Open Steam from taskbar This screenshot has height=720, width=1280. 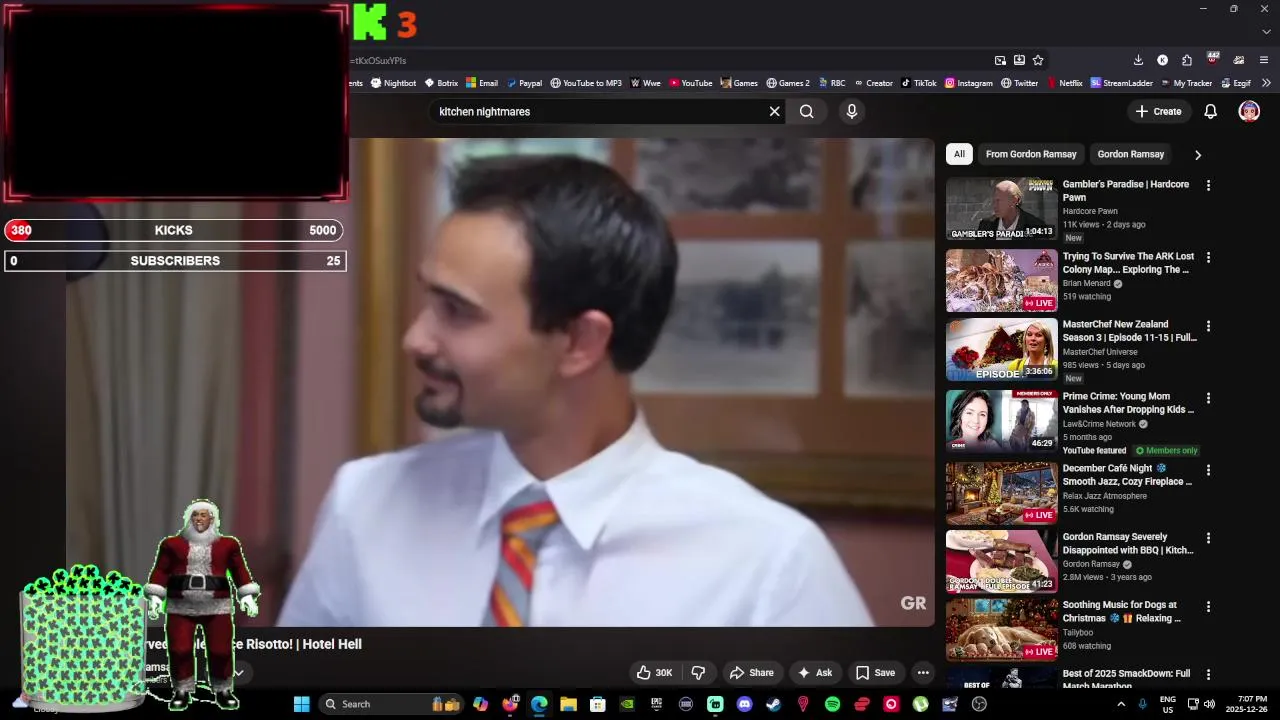pos(773,704)
